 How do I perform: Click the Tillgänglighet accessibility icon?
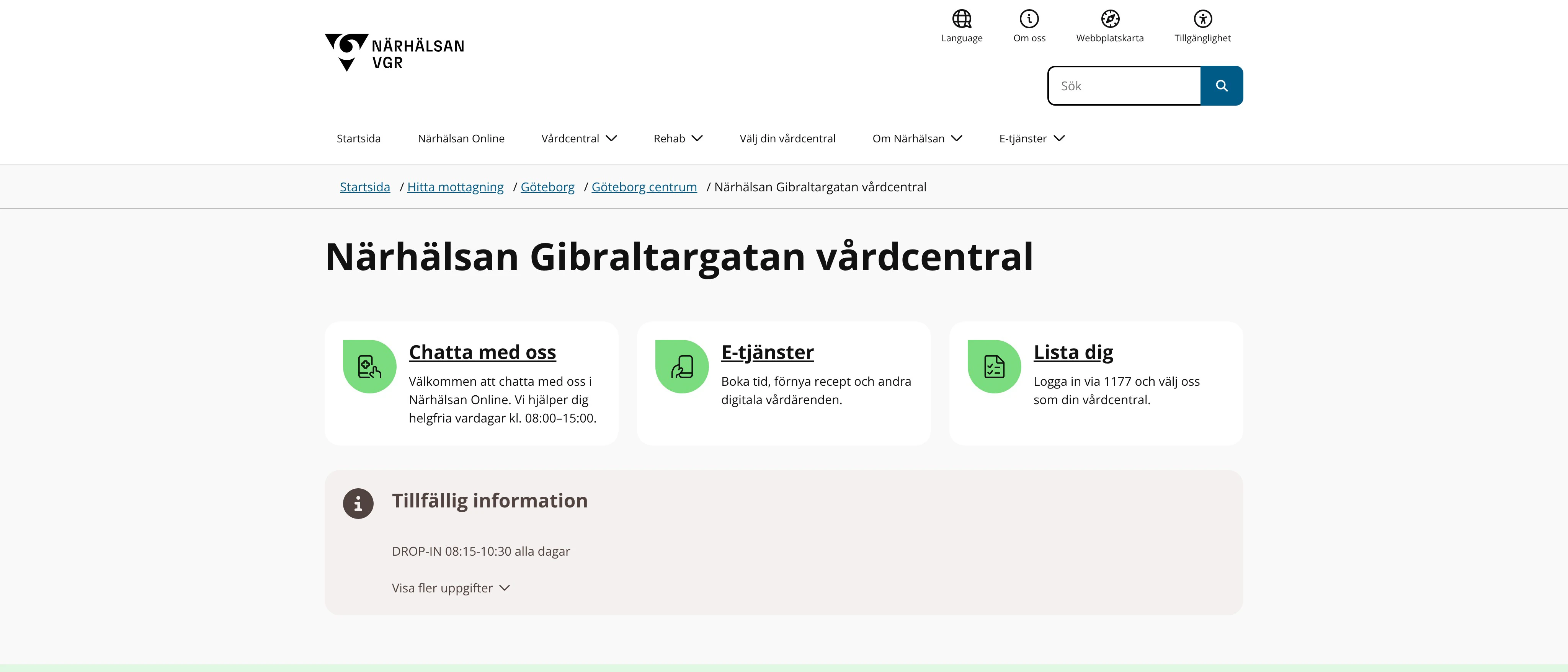coord(1202,19)
